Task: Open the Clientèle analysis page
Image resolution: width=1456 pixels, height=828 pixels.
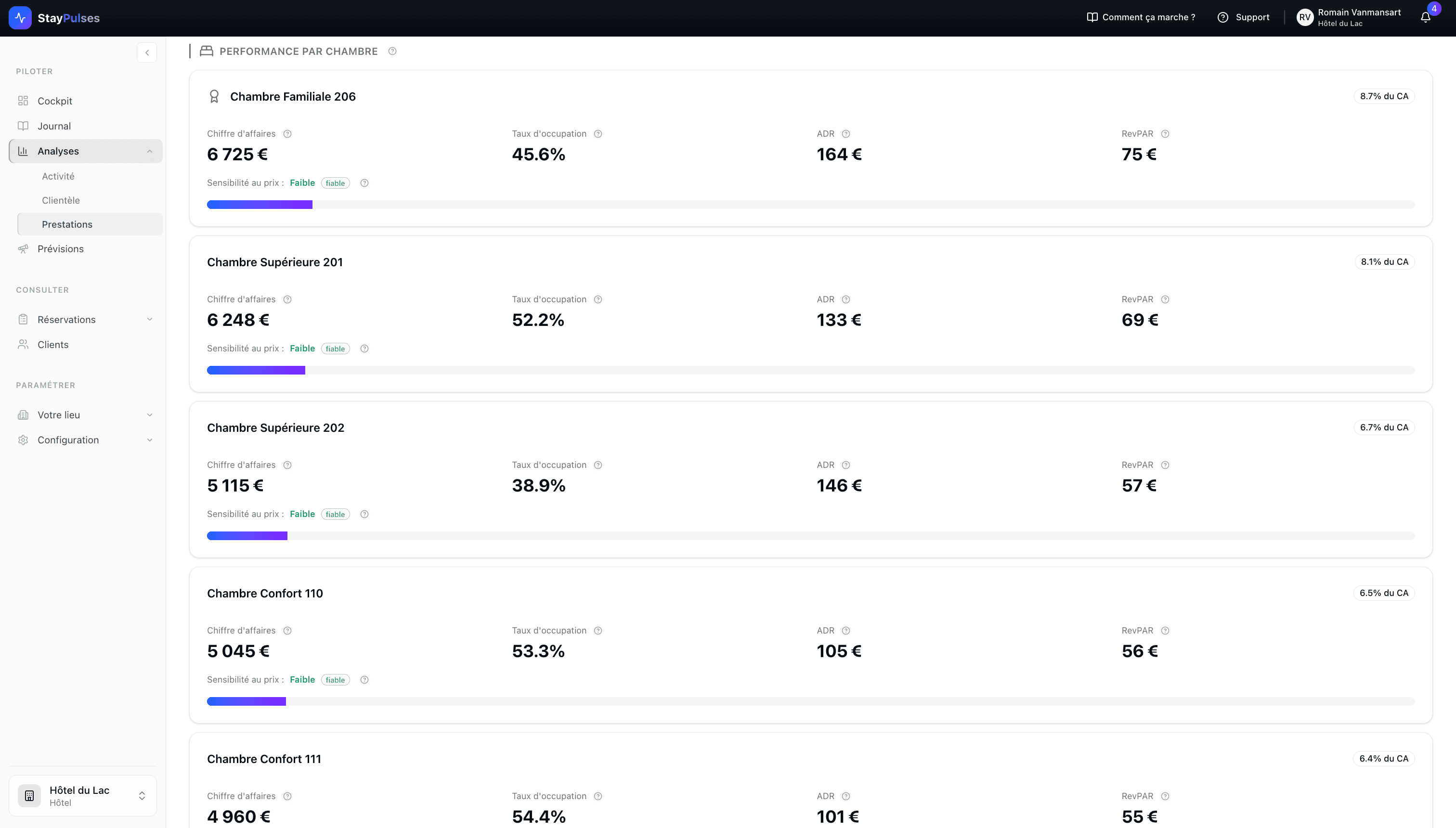Action: coord(61,200)
